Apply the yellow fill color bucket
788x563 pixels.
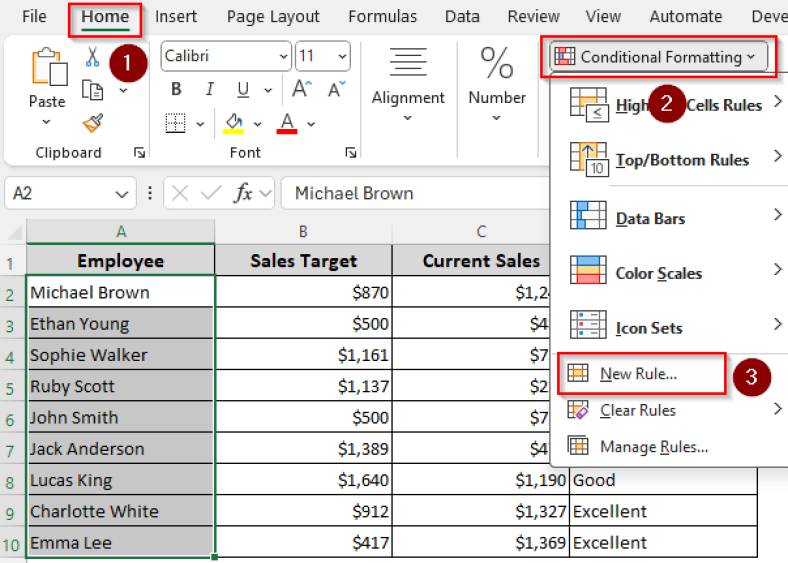click(234, 123)
